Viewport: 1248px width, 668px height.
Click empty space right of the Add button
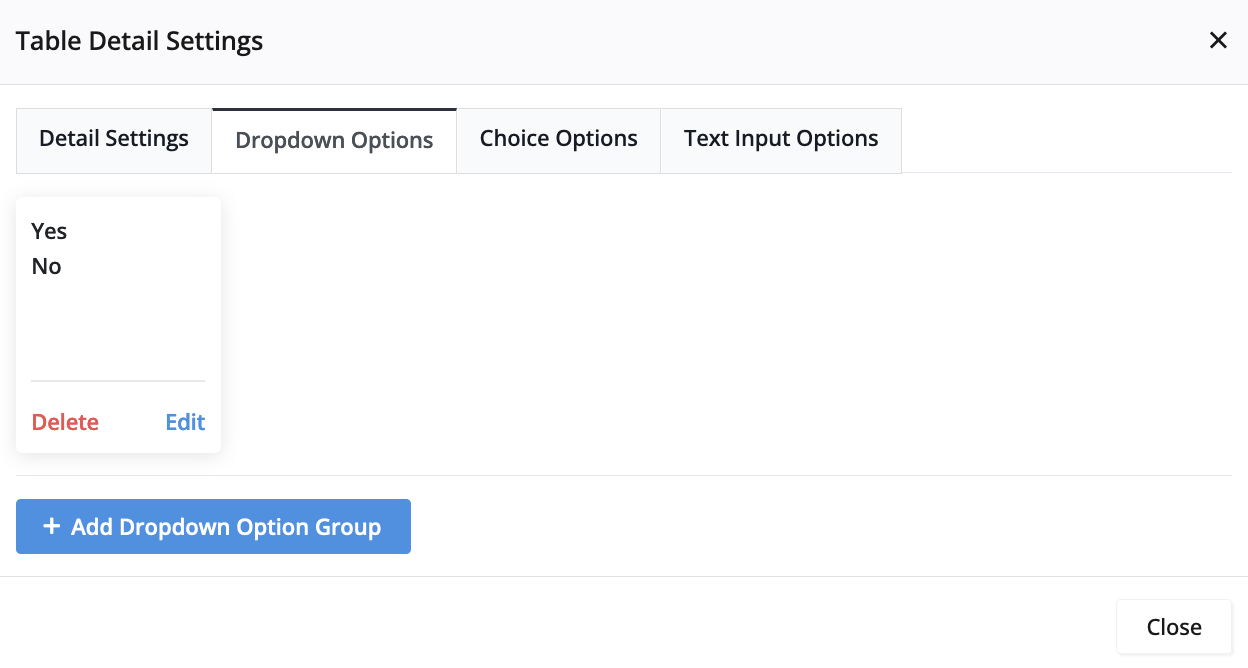pos(800,526)
